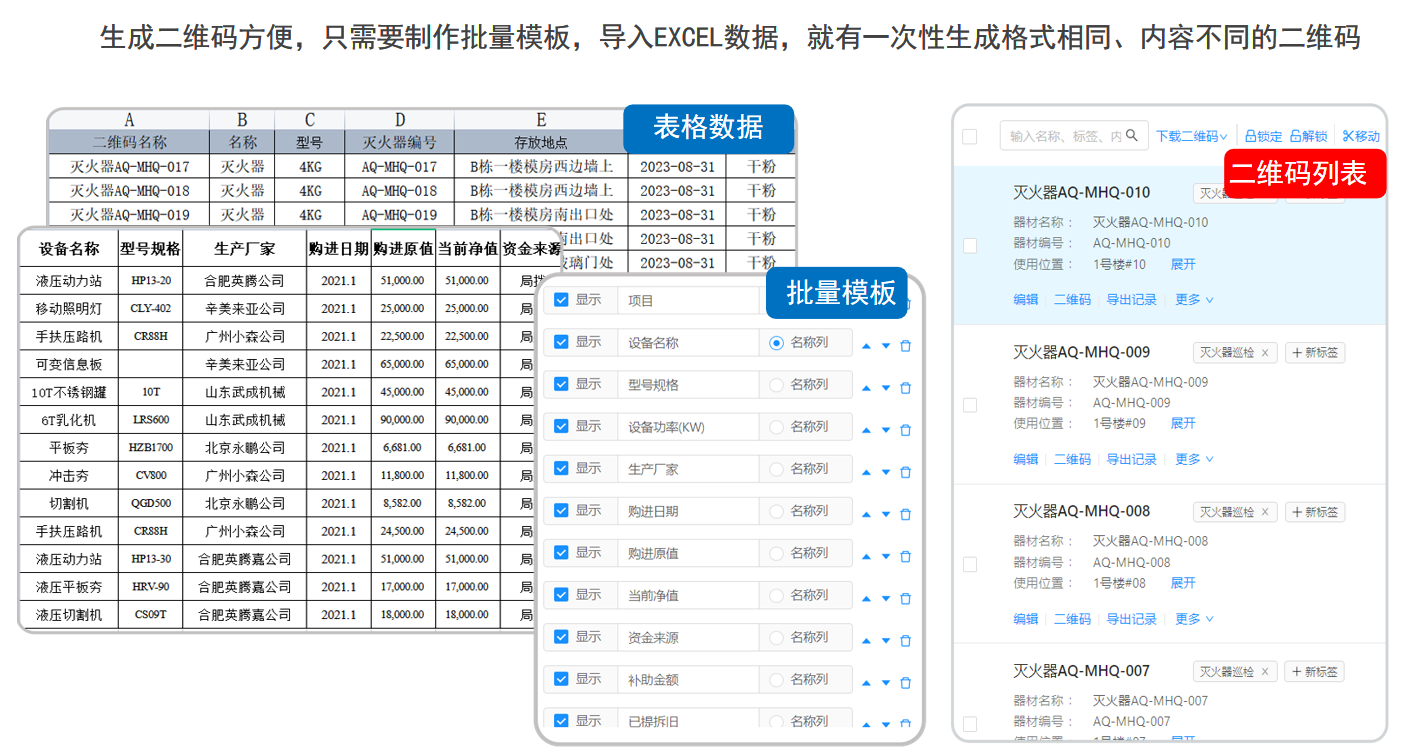Image resolution: width=1410 pixels, height=754 pixels.
Task: Expand 展开 for 灭火器AQ-MHQ-008
Action: pyautogui.click(x=1183, y=581)
